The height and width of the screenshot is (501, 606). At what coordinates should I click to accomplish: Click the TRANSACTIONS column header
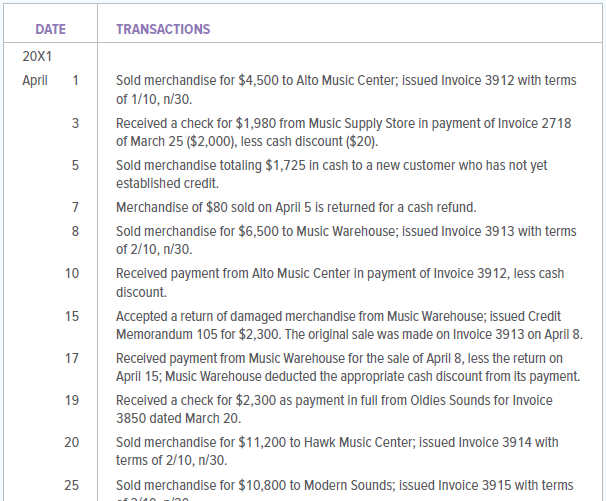coord(163,29)
